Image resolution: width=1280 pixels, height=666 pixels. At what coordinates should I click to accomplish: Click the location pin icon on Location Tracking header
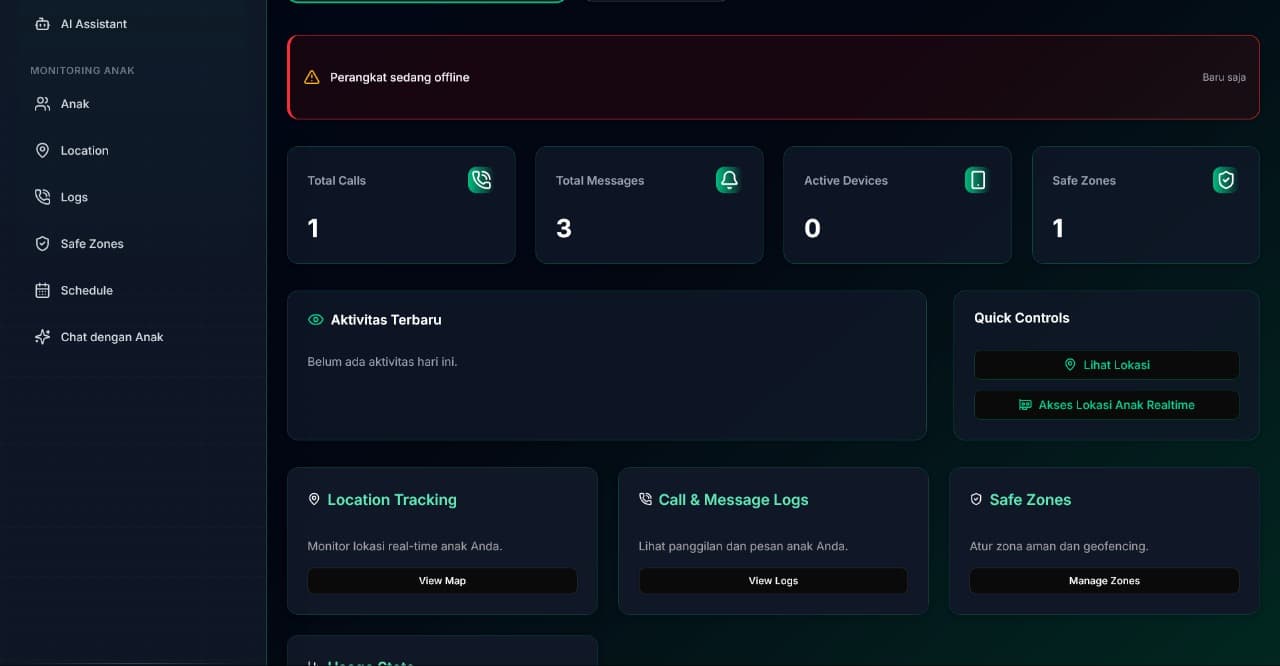[314, 499]
